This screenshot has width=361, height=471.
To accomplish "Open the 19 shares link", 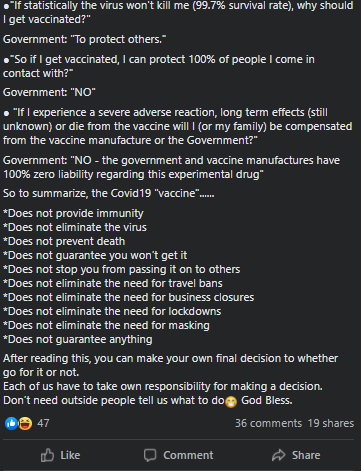I will (x=331, y=423).
